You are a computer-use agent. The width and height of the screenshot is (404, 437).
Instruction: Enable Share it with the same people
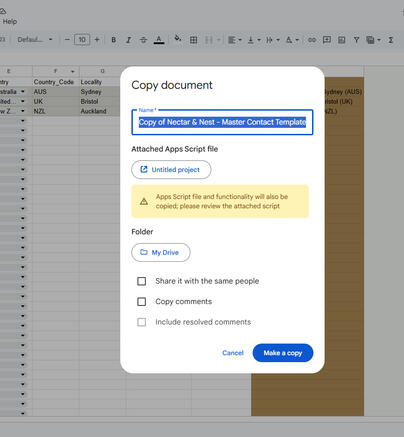point(142,281)
